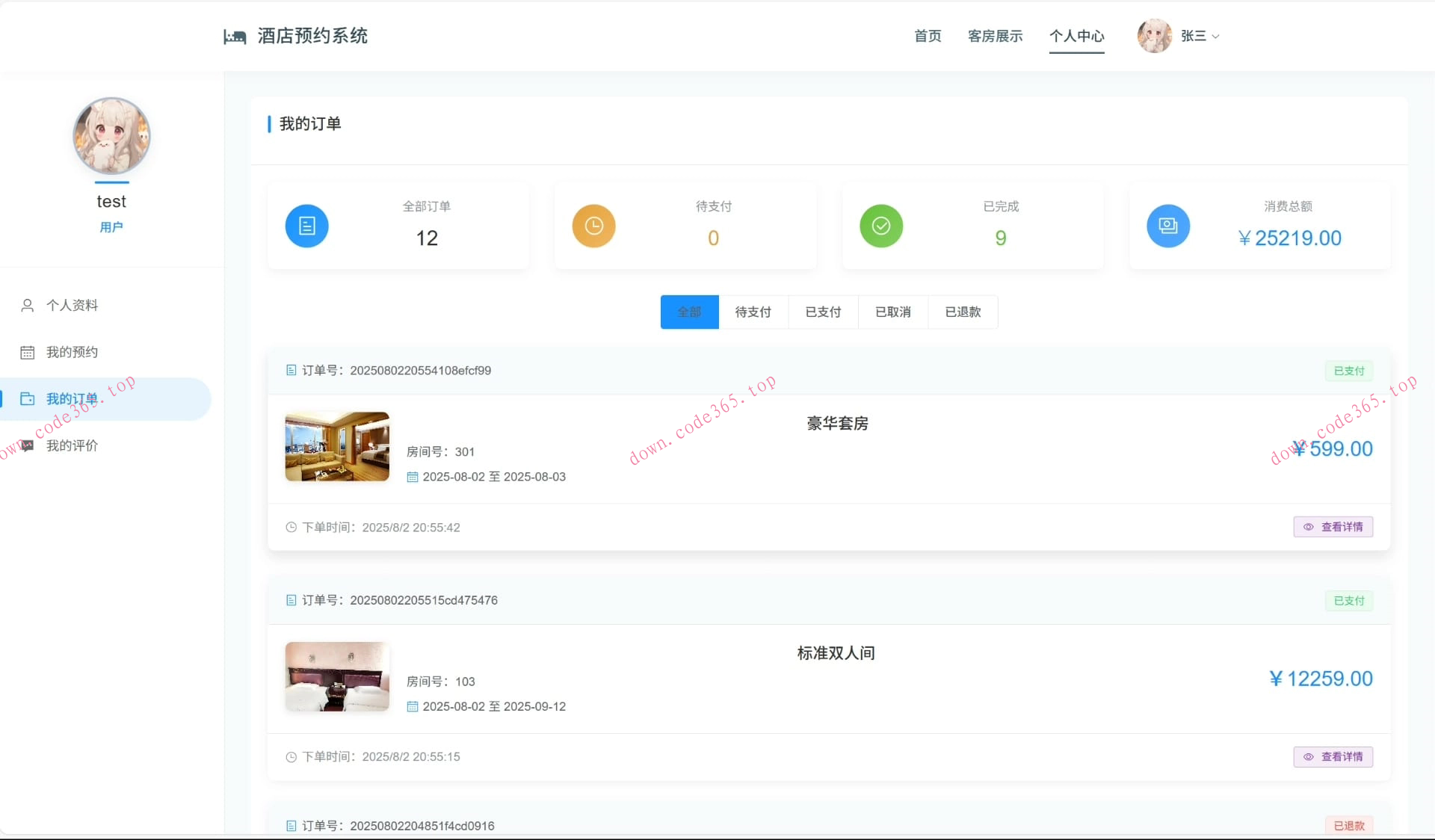Click the calendar icon next to 我的预约
The image size is (1435, 840).
28,351
